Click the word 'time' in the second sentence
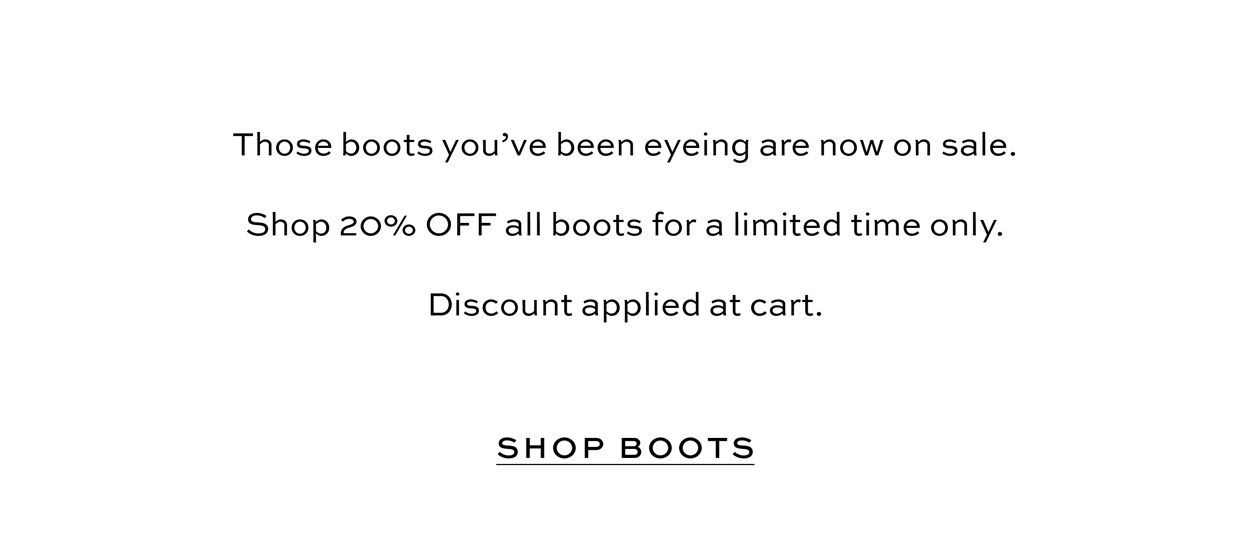 tap(879, 226)
